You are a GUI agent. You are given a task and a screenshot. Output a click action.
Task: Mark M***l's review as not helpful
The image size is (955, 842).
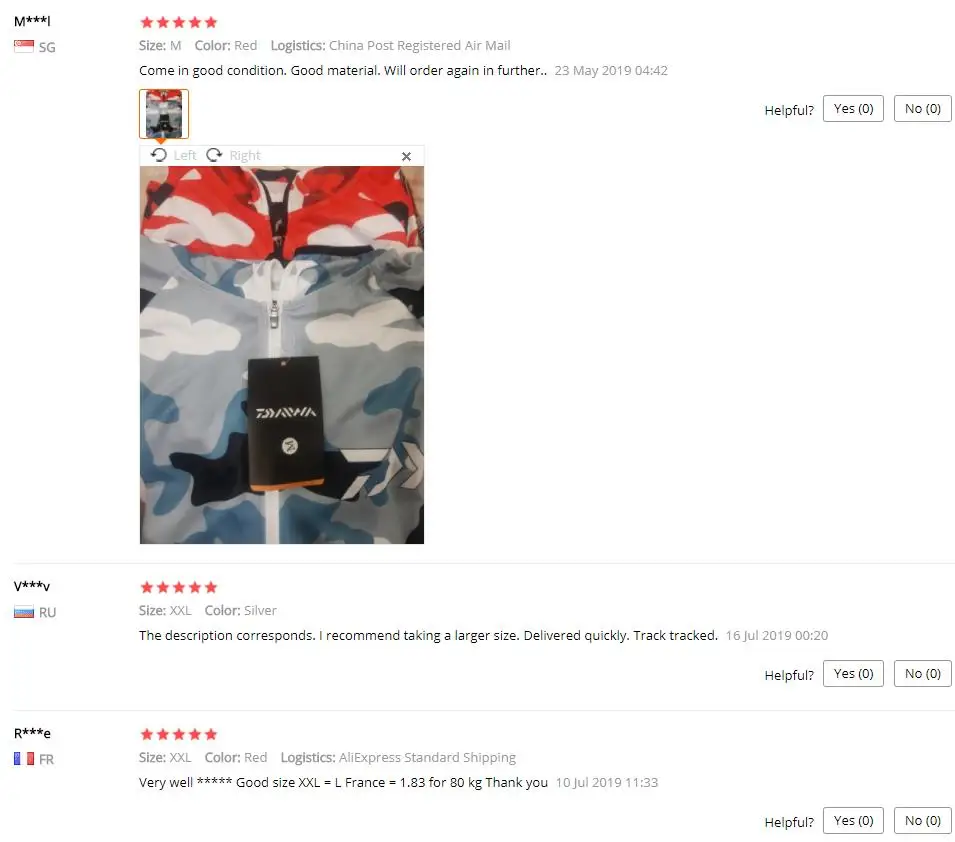(922, 108)
